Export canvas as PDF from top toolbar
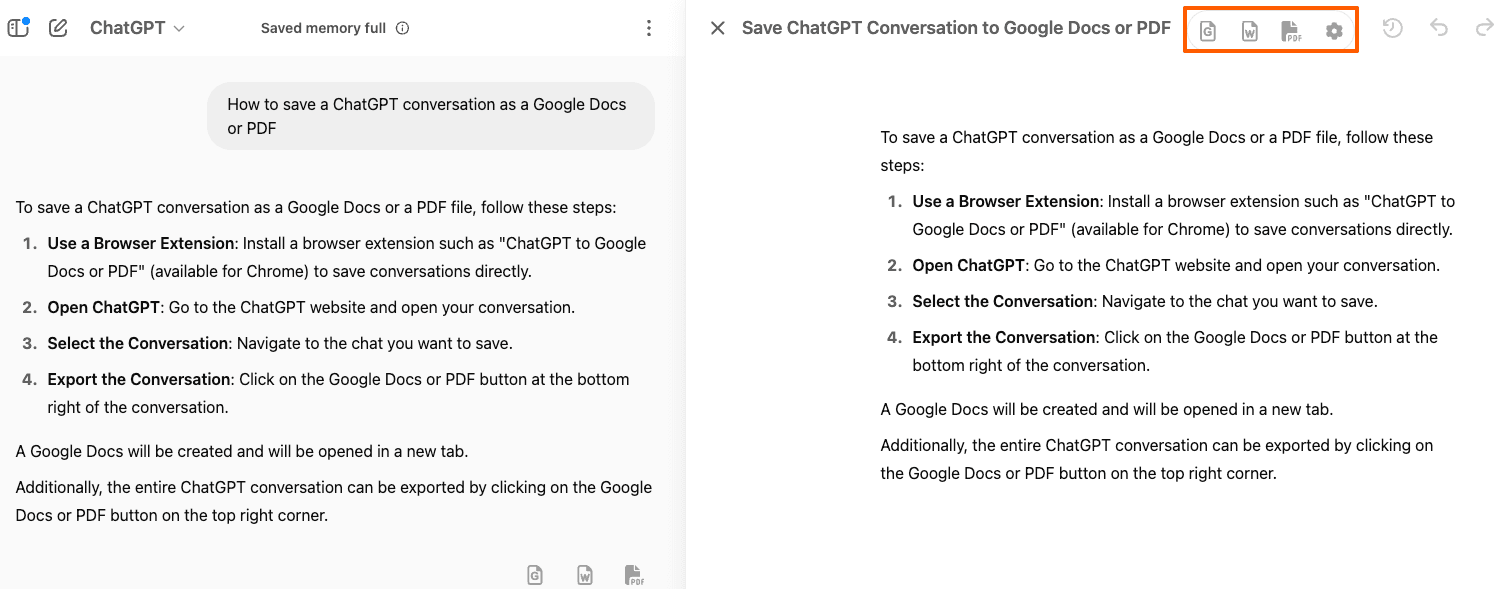1507x589 pixels. [1291, 31]
